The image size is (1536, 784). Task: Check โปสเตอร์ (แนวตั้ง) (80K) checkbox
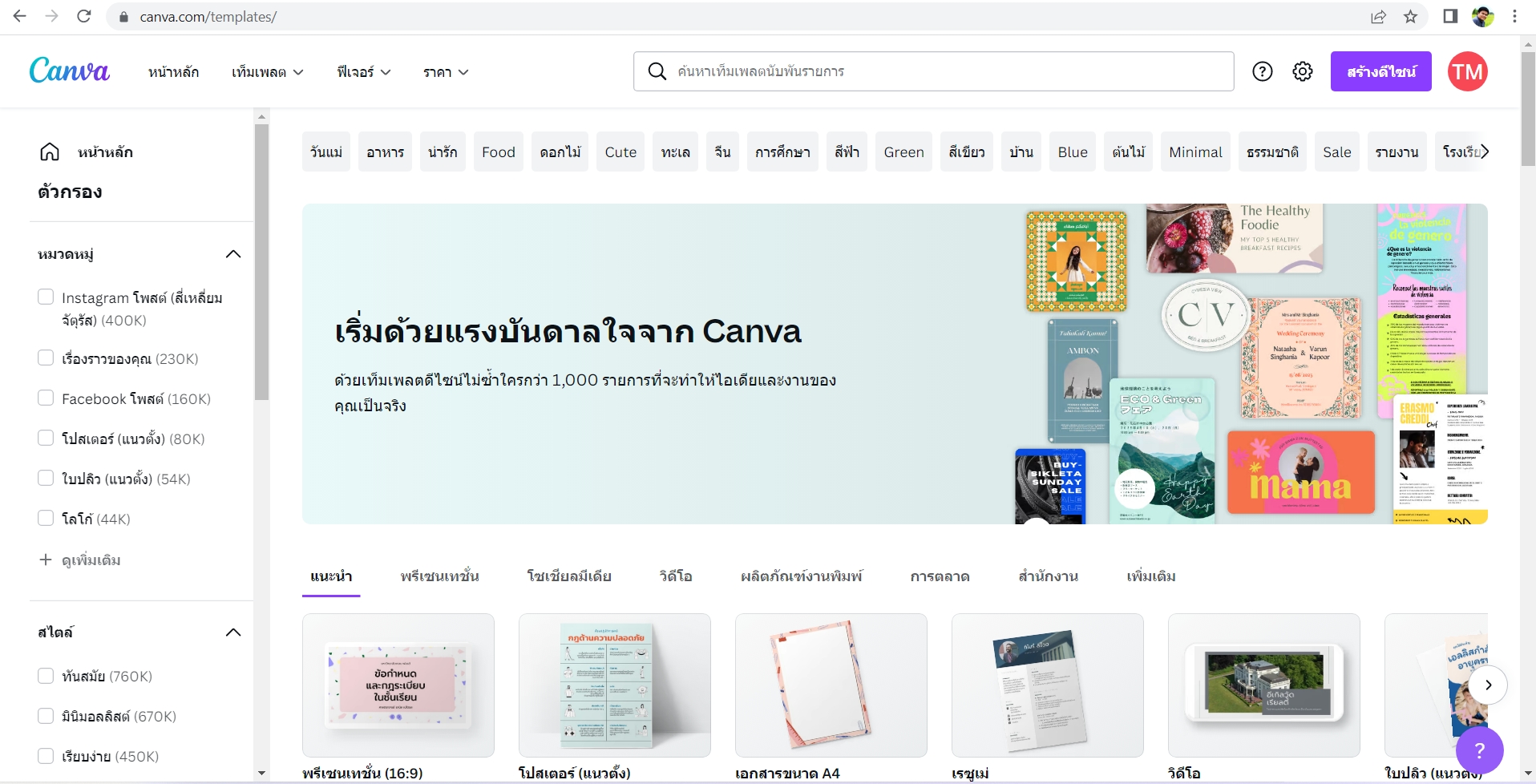(46, 438)
